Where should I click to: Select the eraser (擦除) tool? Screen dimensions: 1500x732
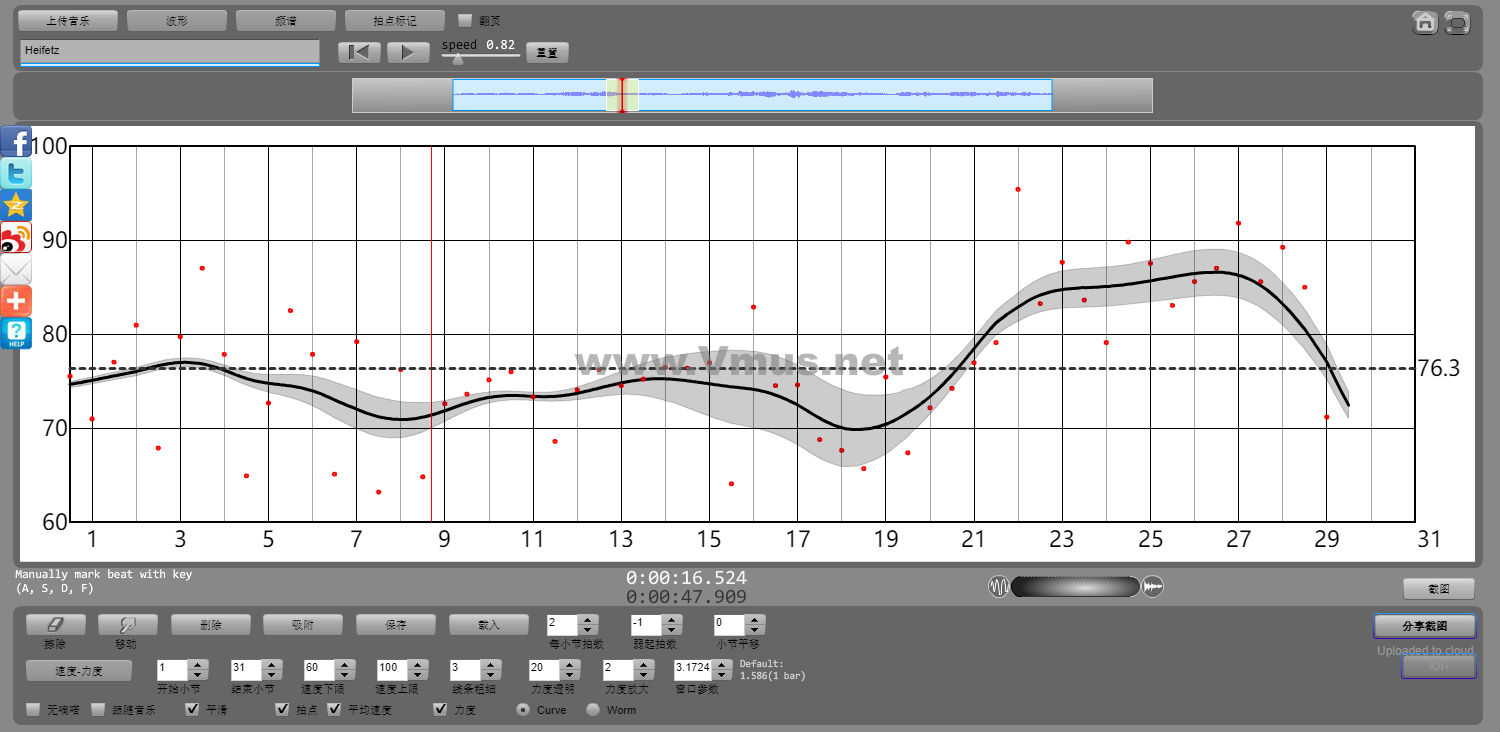55,624
